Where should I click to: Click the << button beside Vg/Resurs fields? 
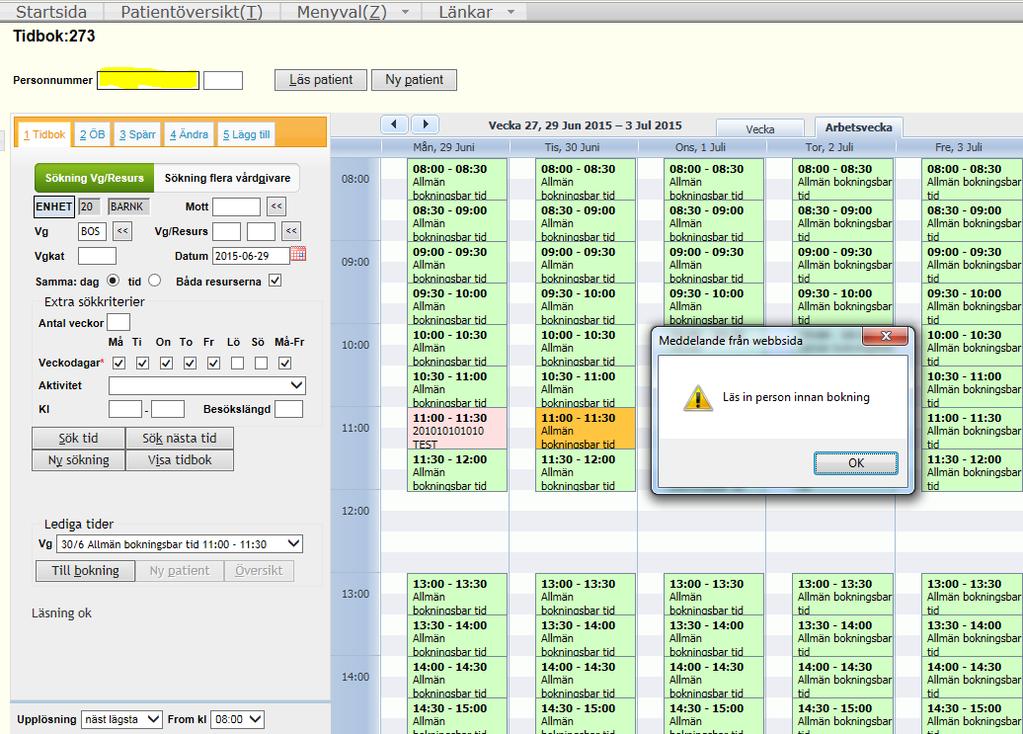(291, 231)
